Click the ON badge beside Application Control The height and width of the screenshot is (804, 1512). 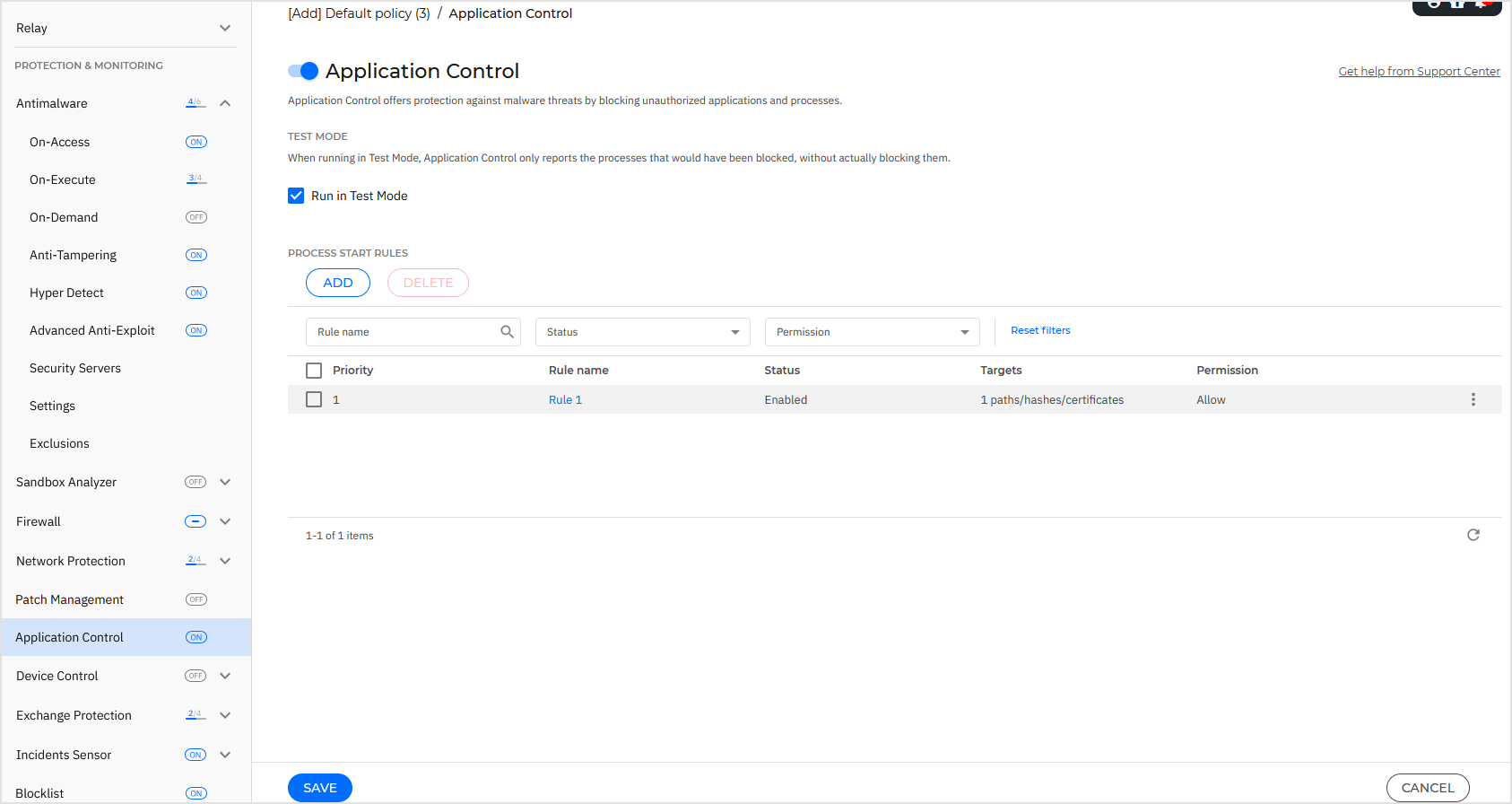pyautogui.click(x=196, y=637)
